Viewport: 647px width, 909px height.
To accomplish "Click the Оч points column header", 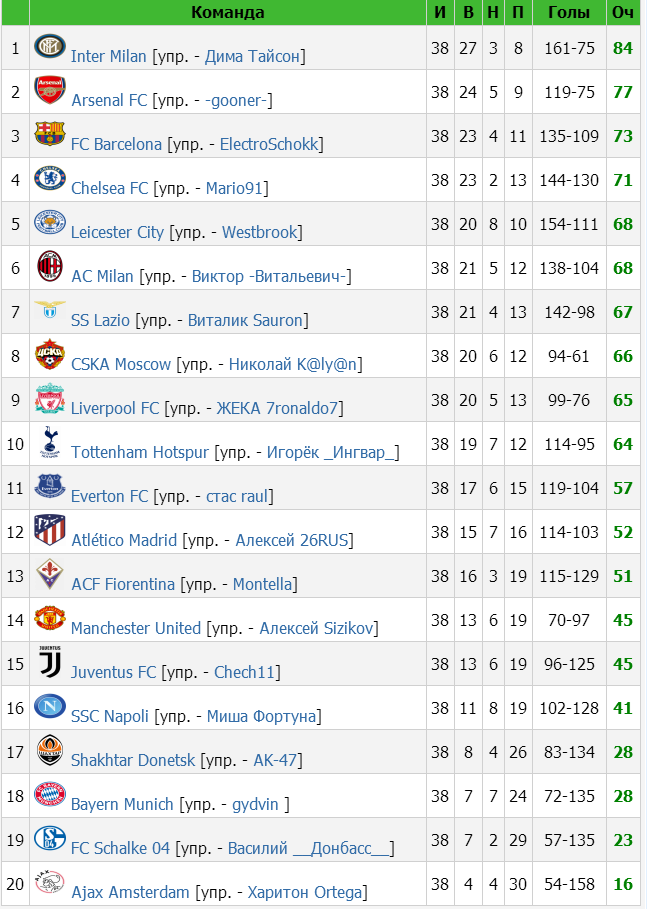I will [x=623, y=12].
